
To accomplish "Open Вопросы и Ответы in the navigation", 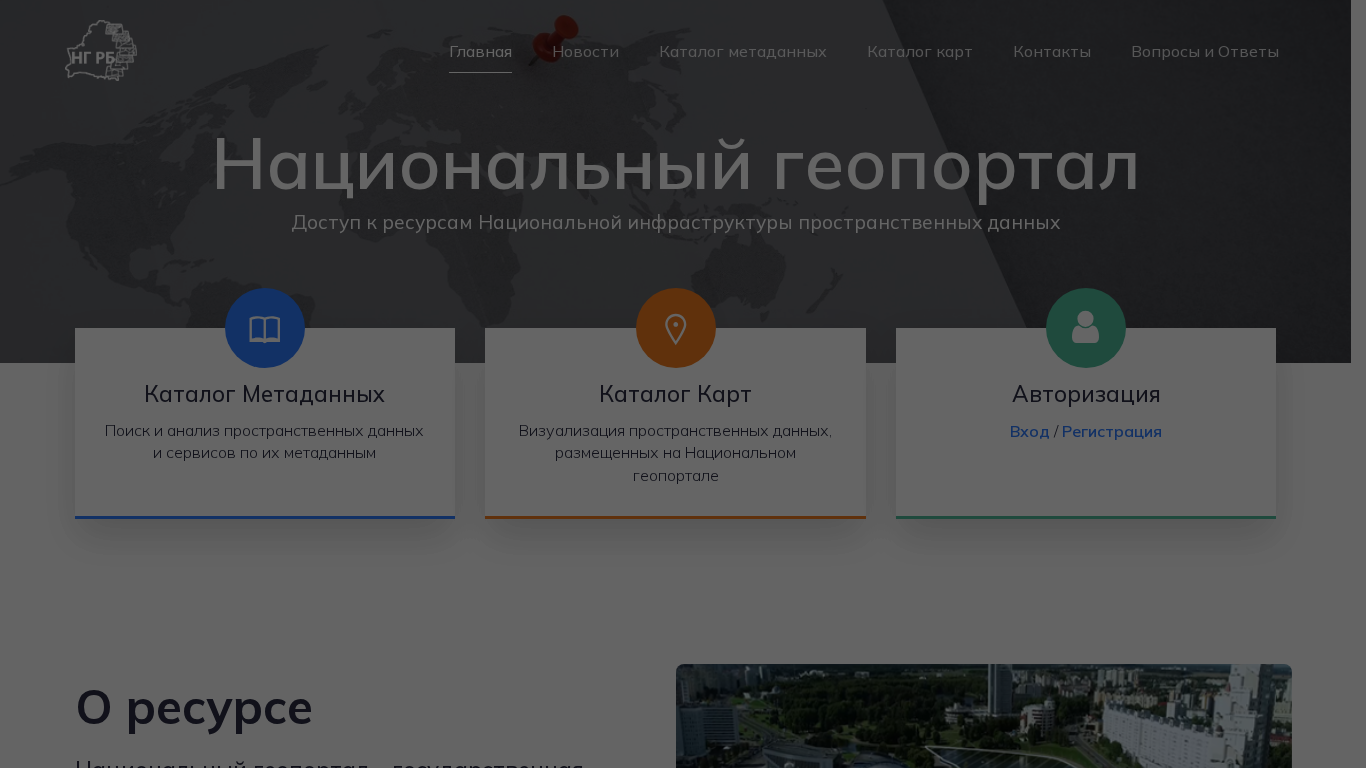I will [x=1205, y=52].
